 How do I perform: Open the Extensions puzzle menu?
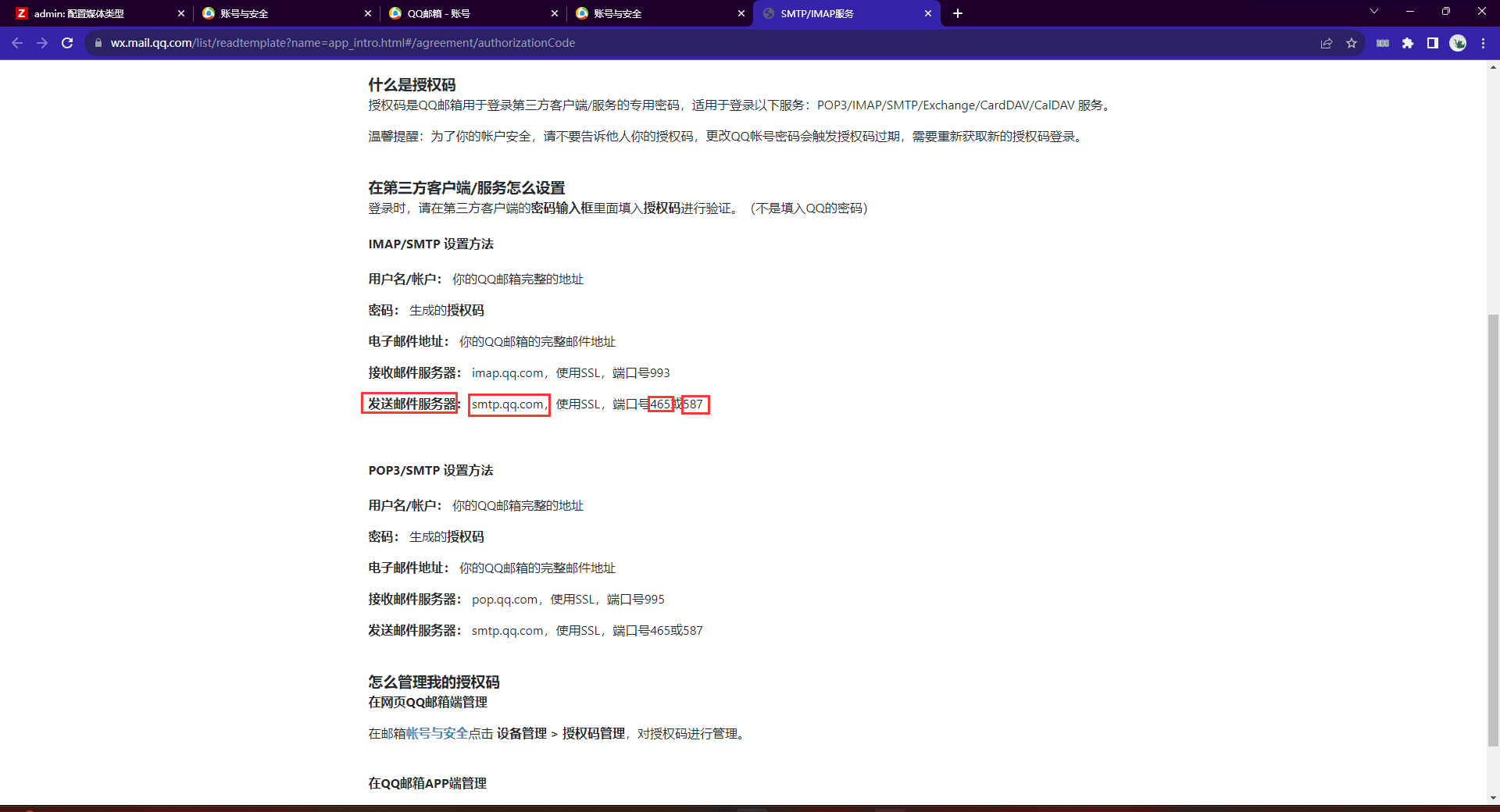(1408, 43)
